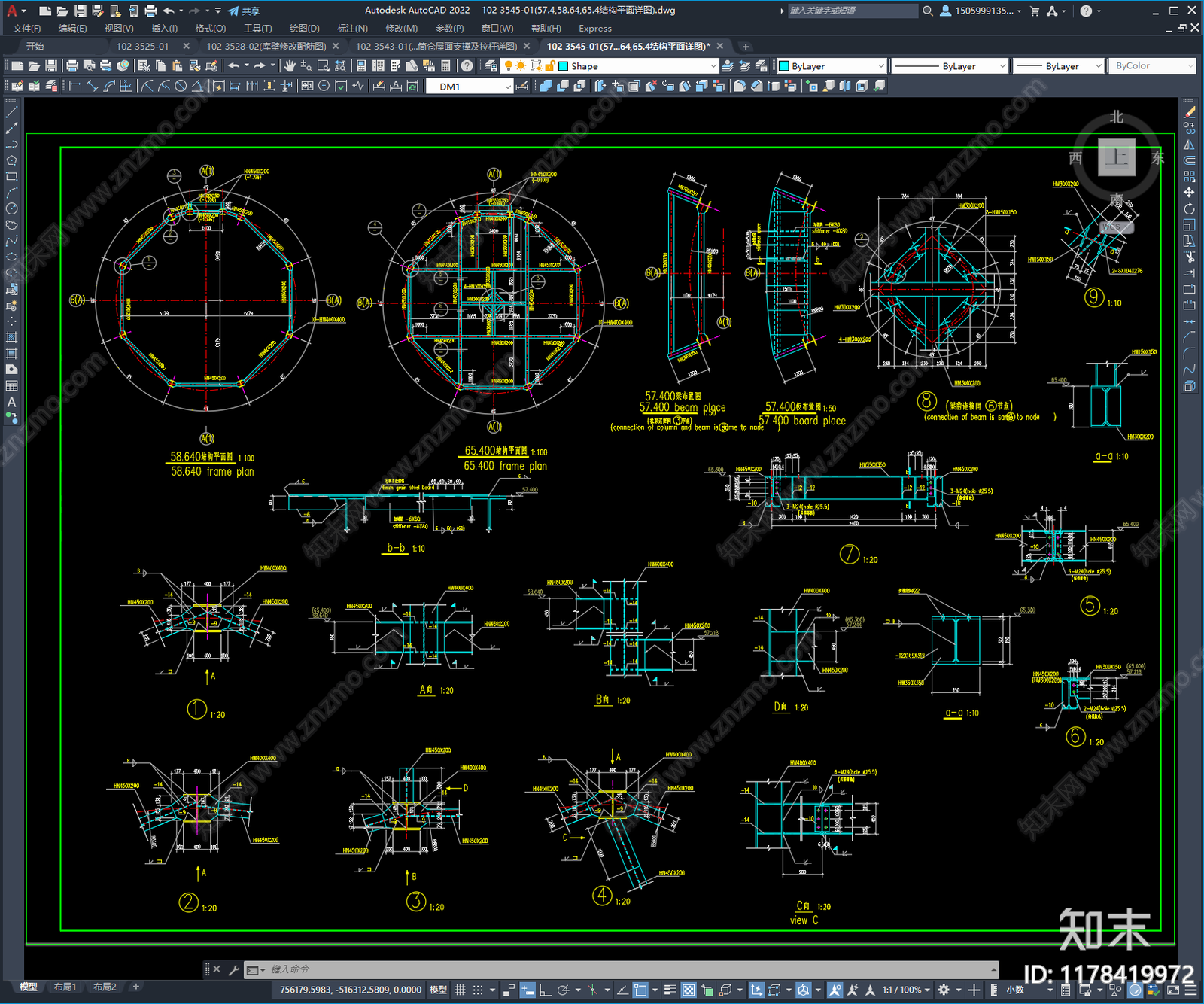Toggle transparency display in the status bar
Image resolution: width=1204 pixels, height=1004 pixels.
(x=689, y=990)
